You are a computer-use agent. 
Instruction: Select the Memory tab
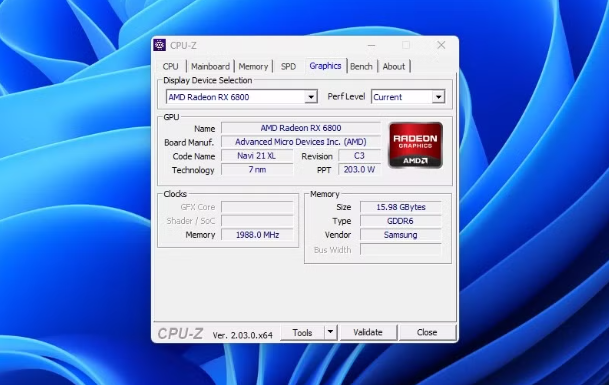tap(253, 66)
